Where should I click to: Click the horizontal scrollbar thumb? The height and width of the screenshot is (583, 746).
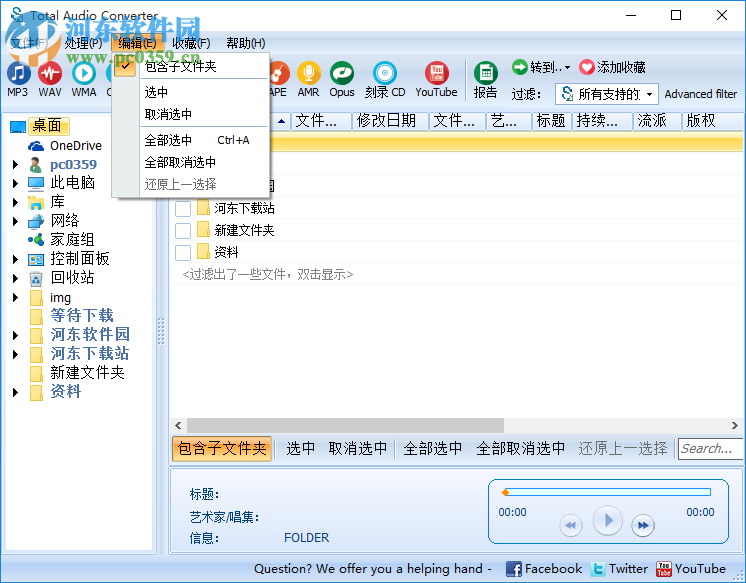[x=345, y=425]
